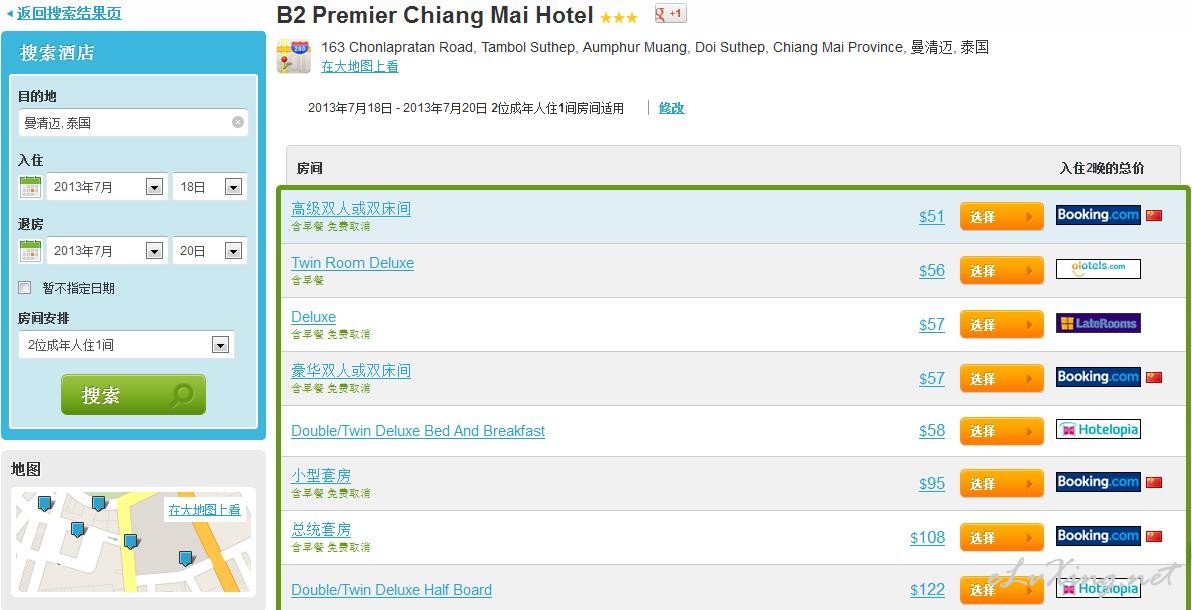
Task: Click the map icon beside hotel address
Action: pyautogui.click(x=293, y=56)
